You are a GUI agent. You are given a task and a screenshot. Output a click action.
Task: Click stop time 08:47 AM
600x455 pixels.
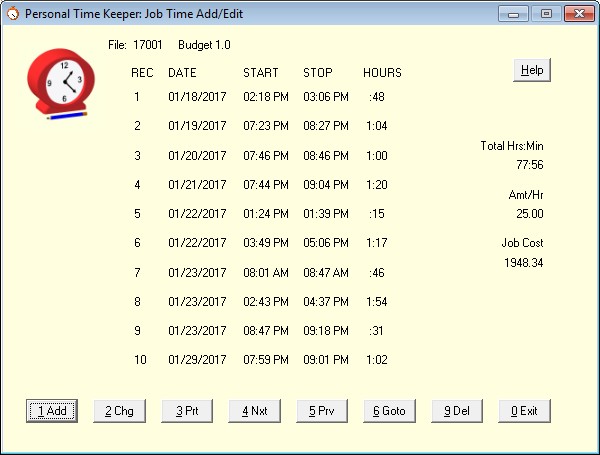(x=326, y=273)
